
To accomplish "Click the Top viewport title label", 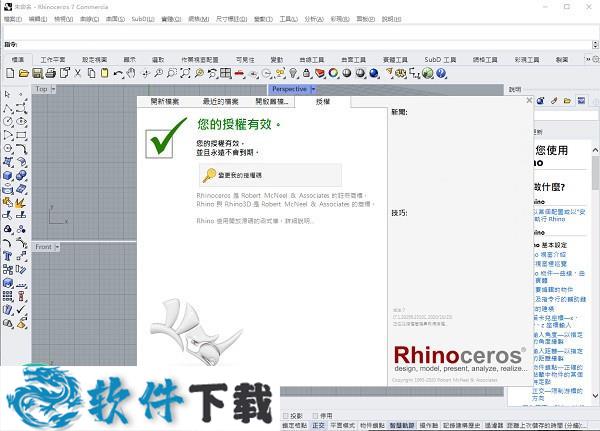I will pyautogui.click(x=41, y=89).
